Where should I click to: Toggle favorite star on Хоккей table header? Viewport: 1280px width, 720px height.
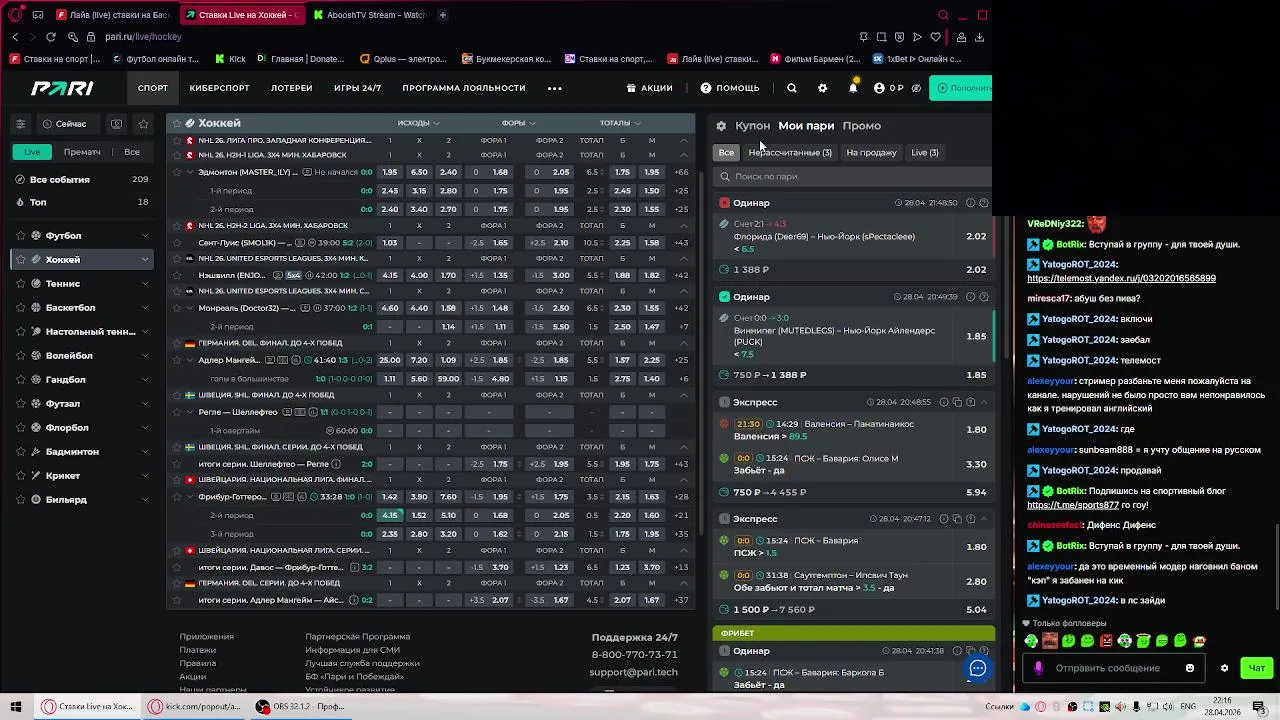(x=177, y=123)
